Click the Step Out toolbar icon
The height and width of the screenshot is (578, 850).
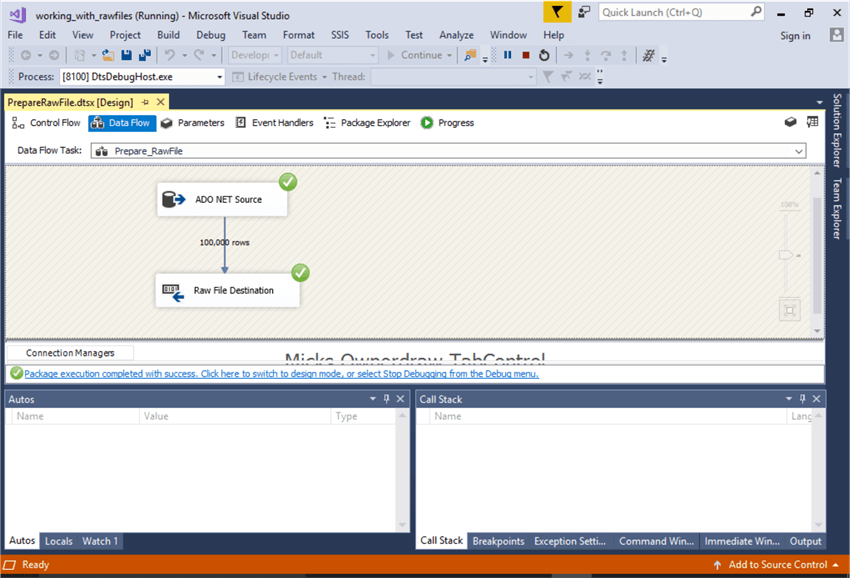pos(624,55)
